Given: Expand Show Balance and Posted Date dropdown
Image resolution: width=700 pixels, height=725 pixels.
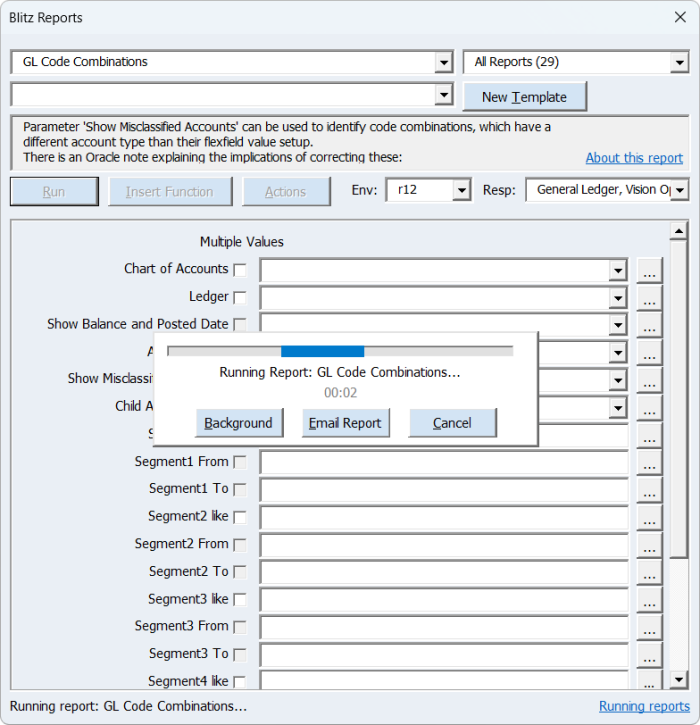Looking at the screenshot, I should 618,325.
